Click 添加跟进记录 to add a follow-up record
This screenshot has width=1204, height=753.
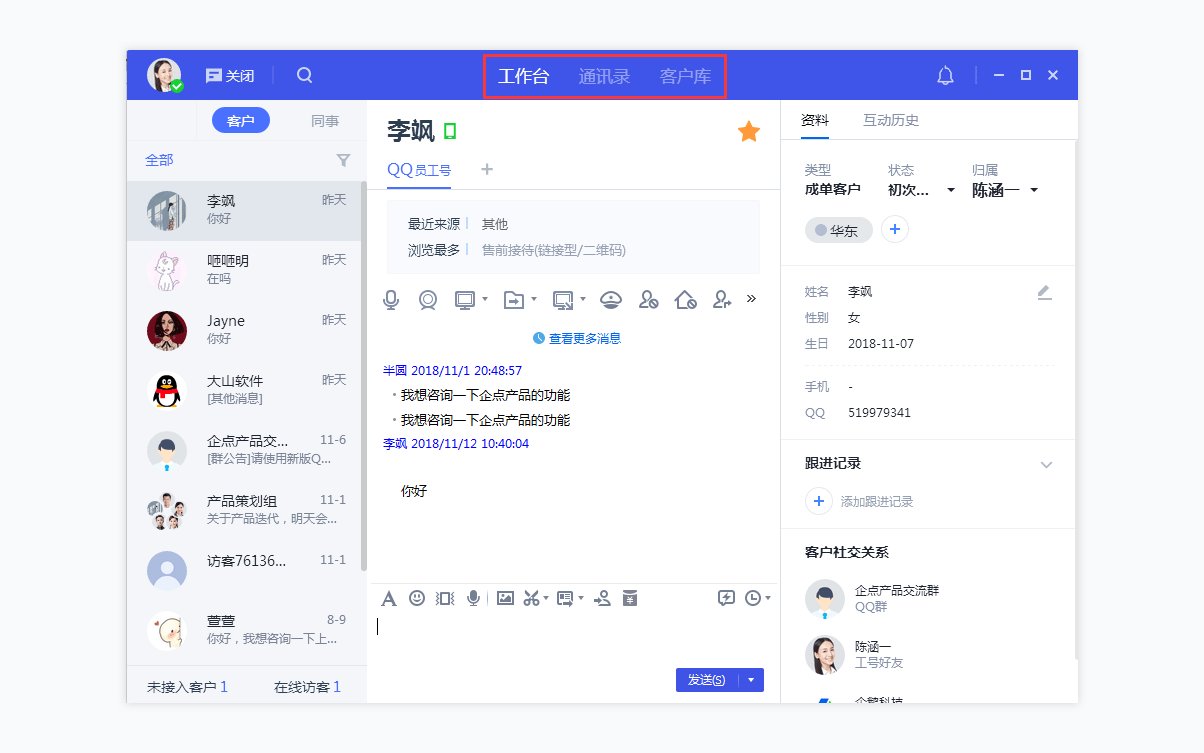(880, 501)
